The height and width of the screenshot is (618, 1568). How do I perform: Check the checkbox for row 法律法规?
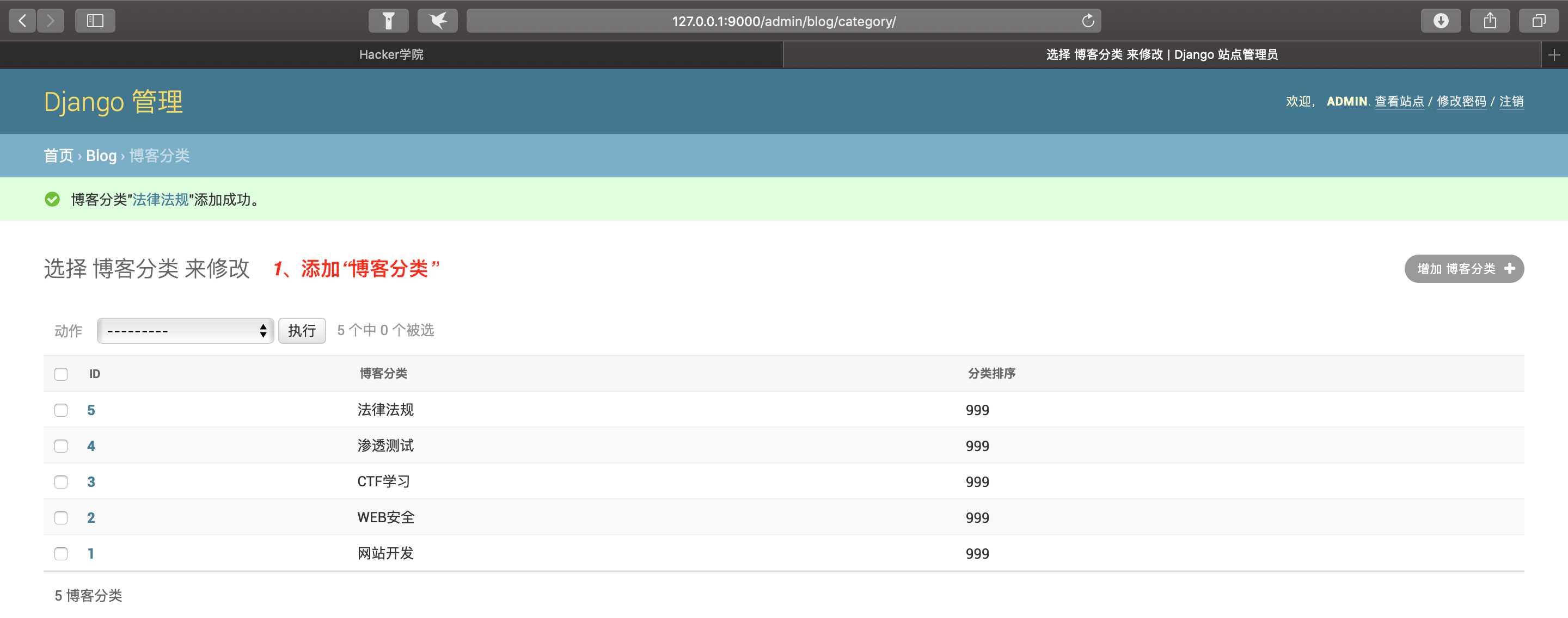[61, 410]
